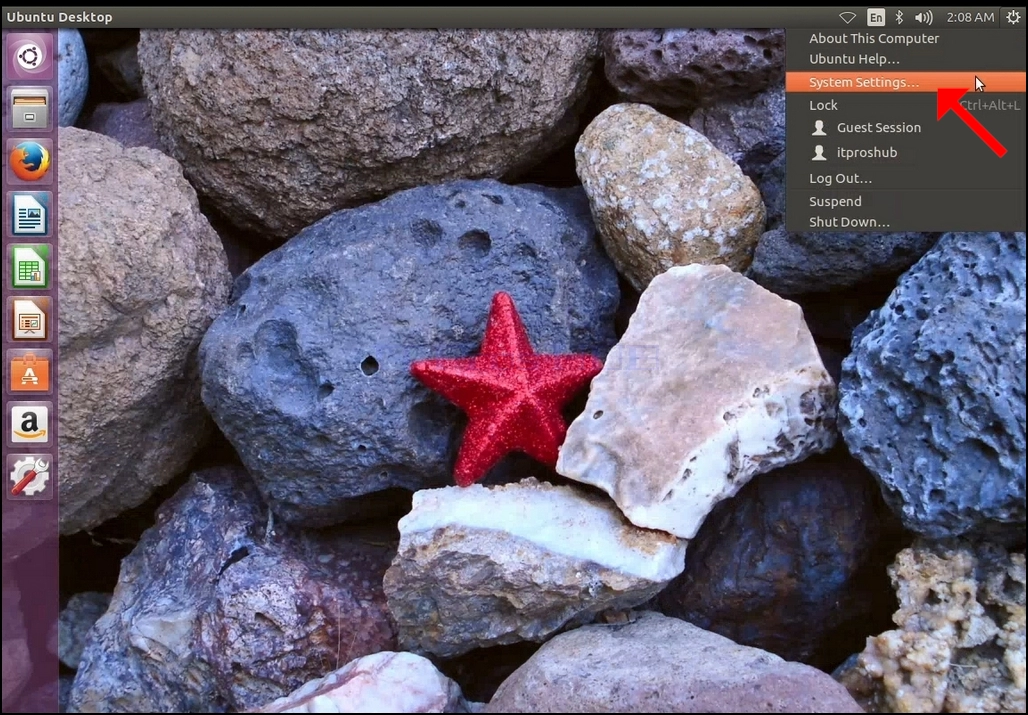Open LibreOffice Writer from launcher
The width and height of the screenshot is (1028, 715).
(x=30, y=214)
